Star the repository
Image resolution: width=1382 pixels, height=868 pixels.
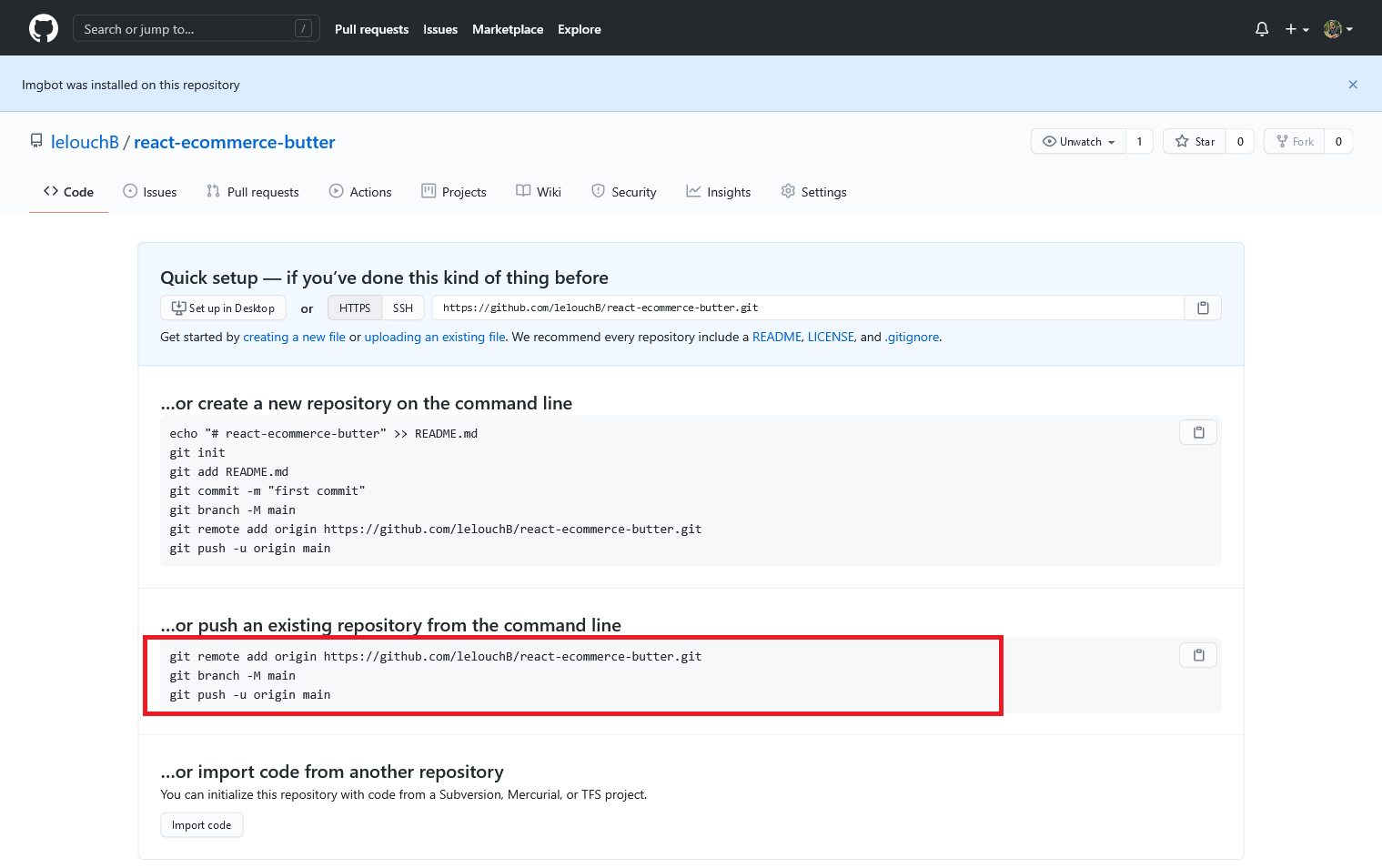tap(1195, 141)
